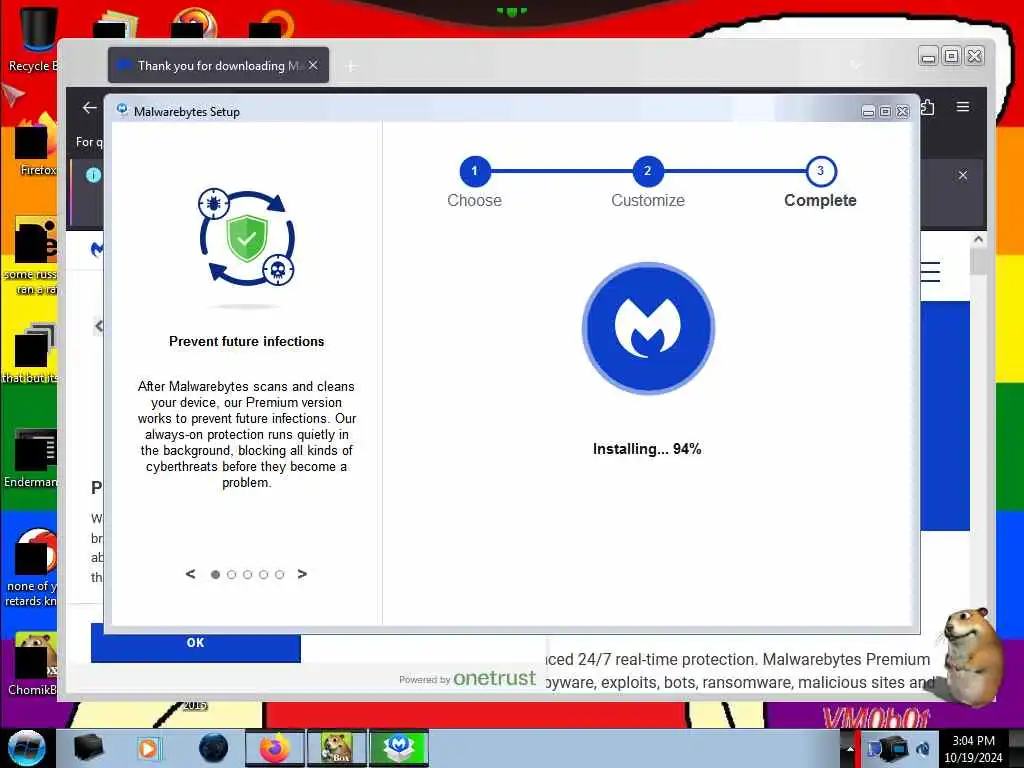Click the onetrust link

tap(494, 679)
